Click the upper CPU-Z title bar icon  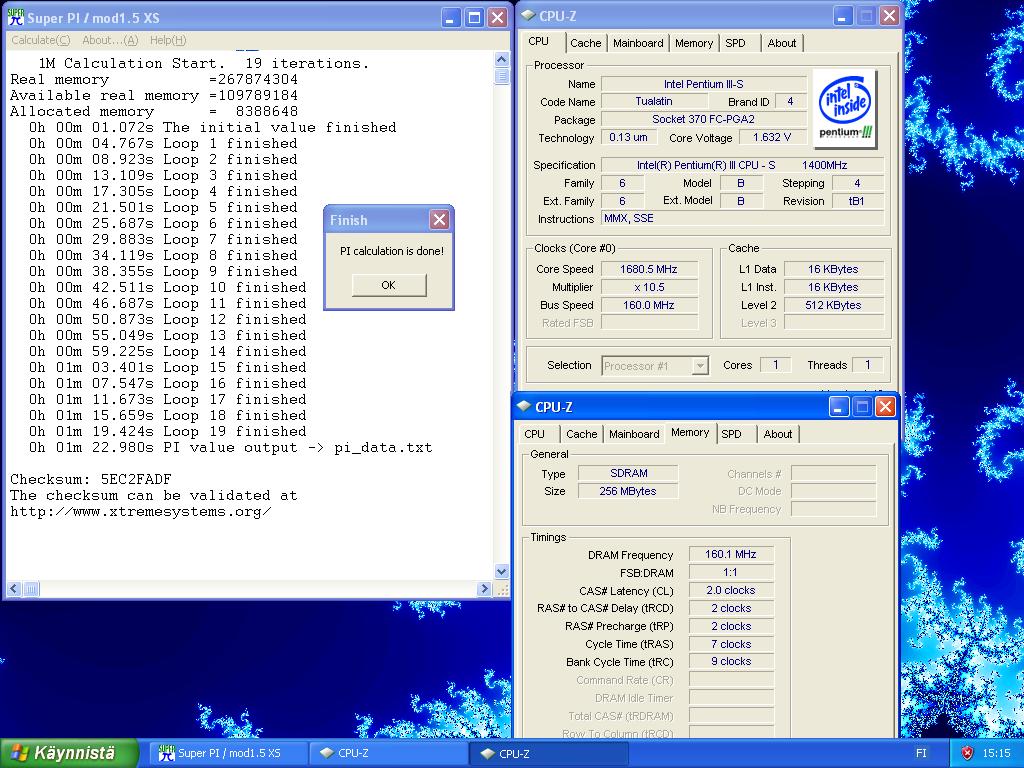point(528,16)
